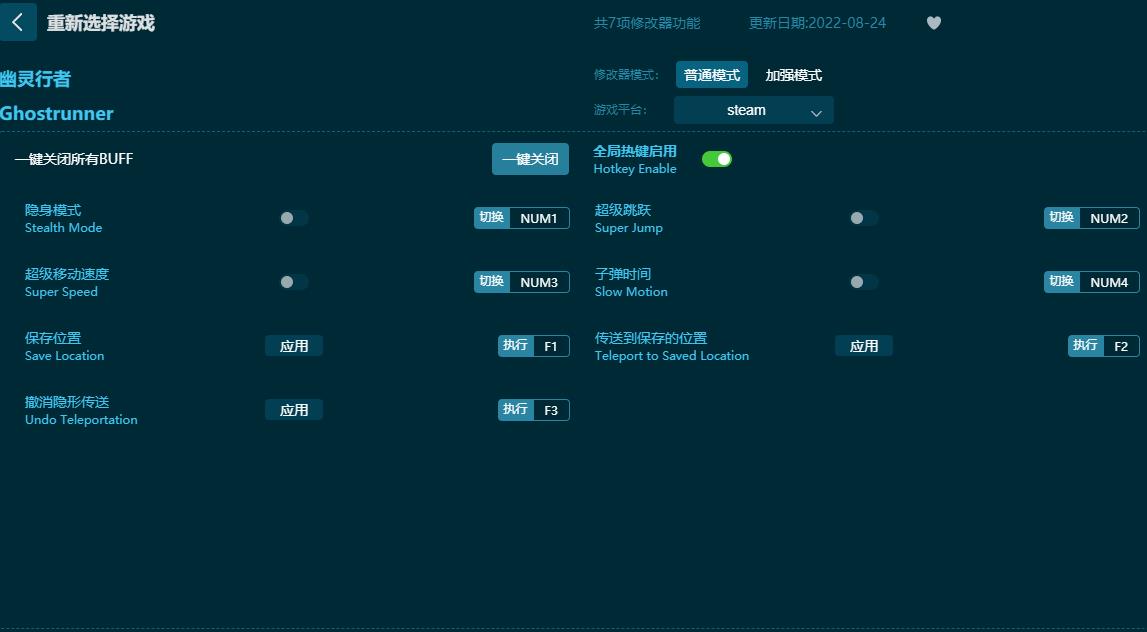Click NUM2 hotkey for Super Jump
This screenshot has height=632, width=1147.
point(1109,218)
